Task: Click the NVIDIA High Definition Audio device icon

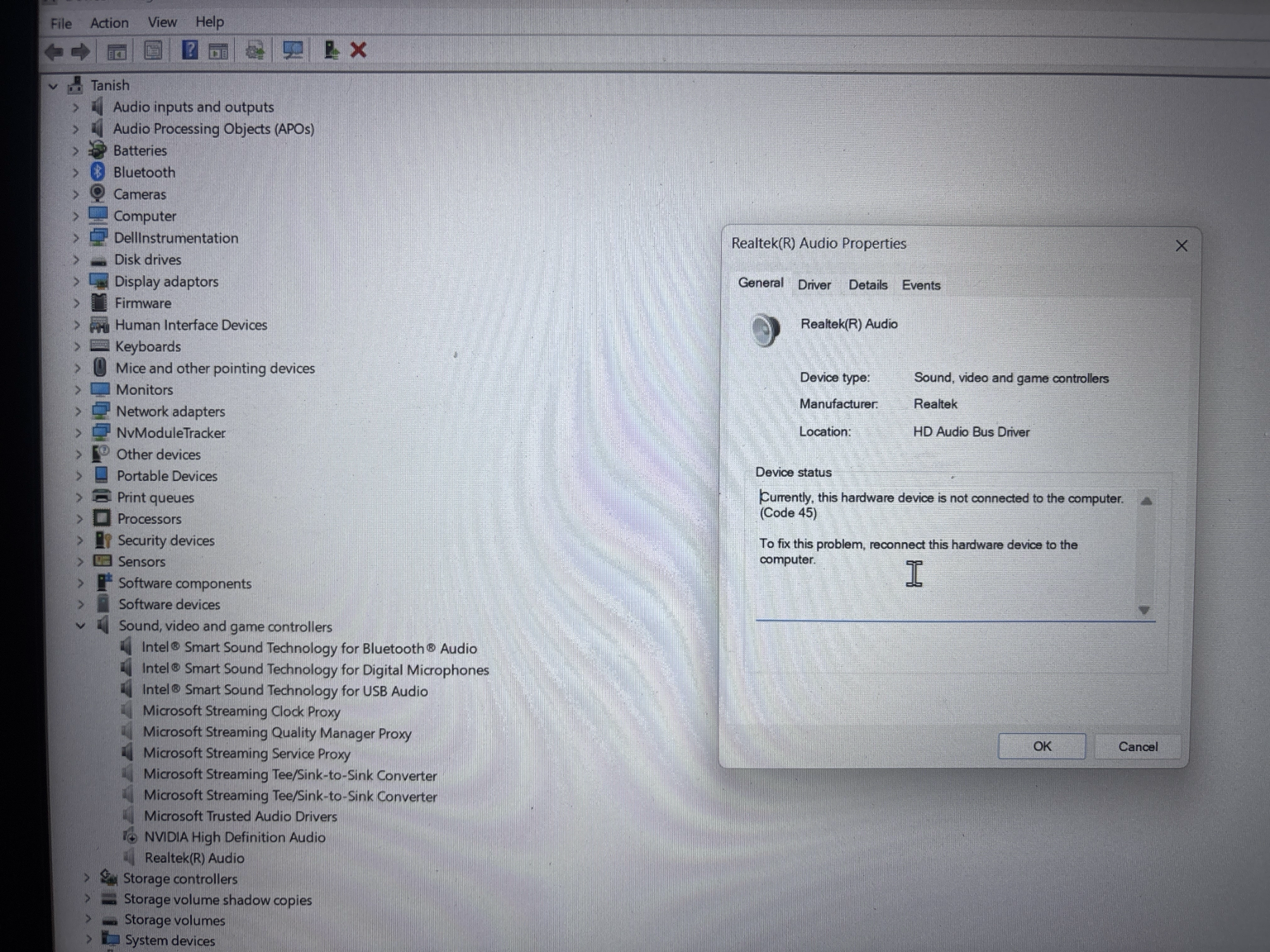Action: point(130,836)
